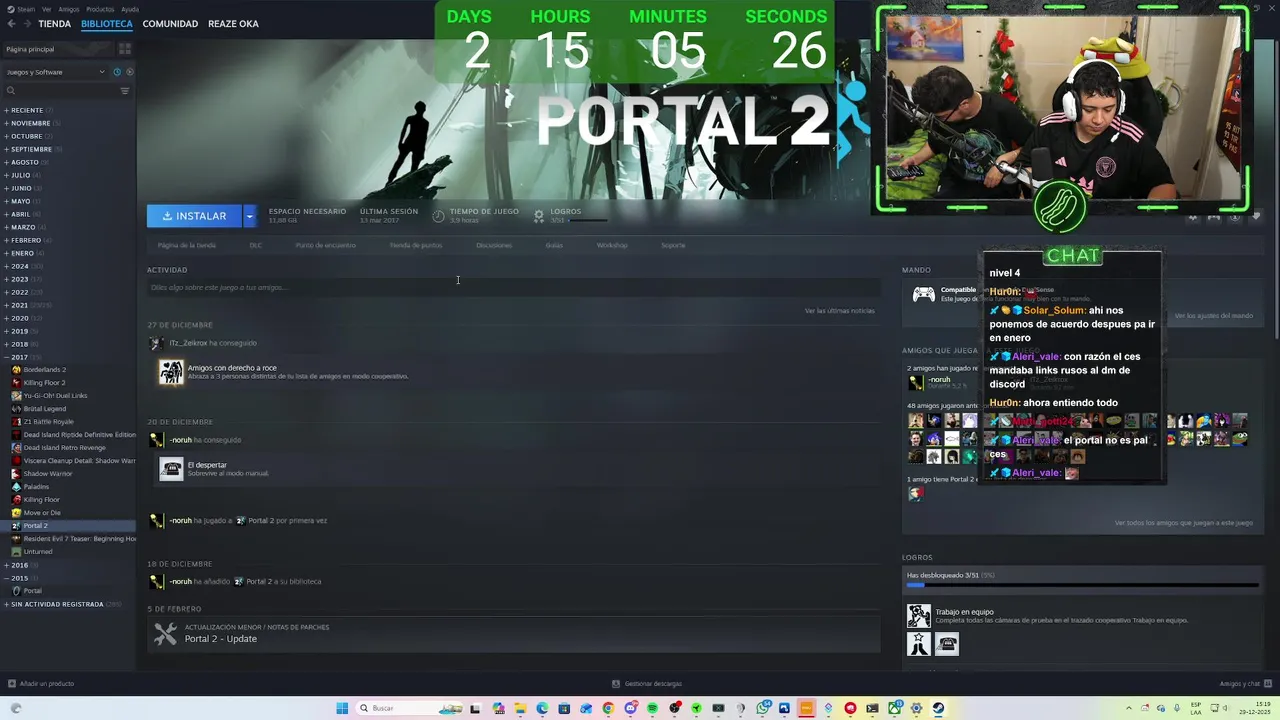Open Portal 2 DLC tab
This screenshot has height=720, width=1280.
pos(256,245)
